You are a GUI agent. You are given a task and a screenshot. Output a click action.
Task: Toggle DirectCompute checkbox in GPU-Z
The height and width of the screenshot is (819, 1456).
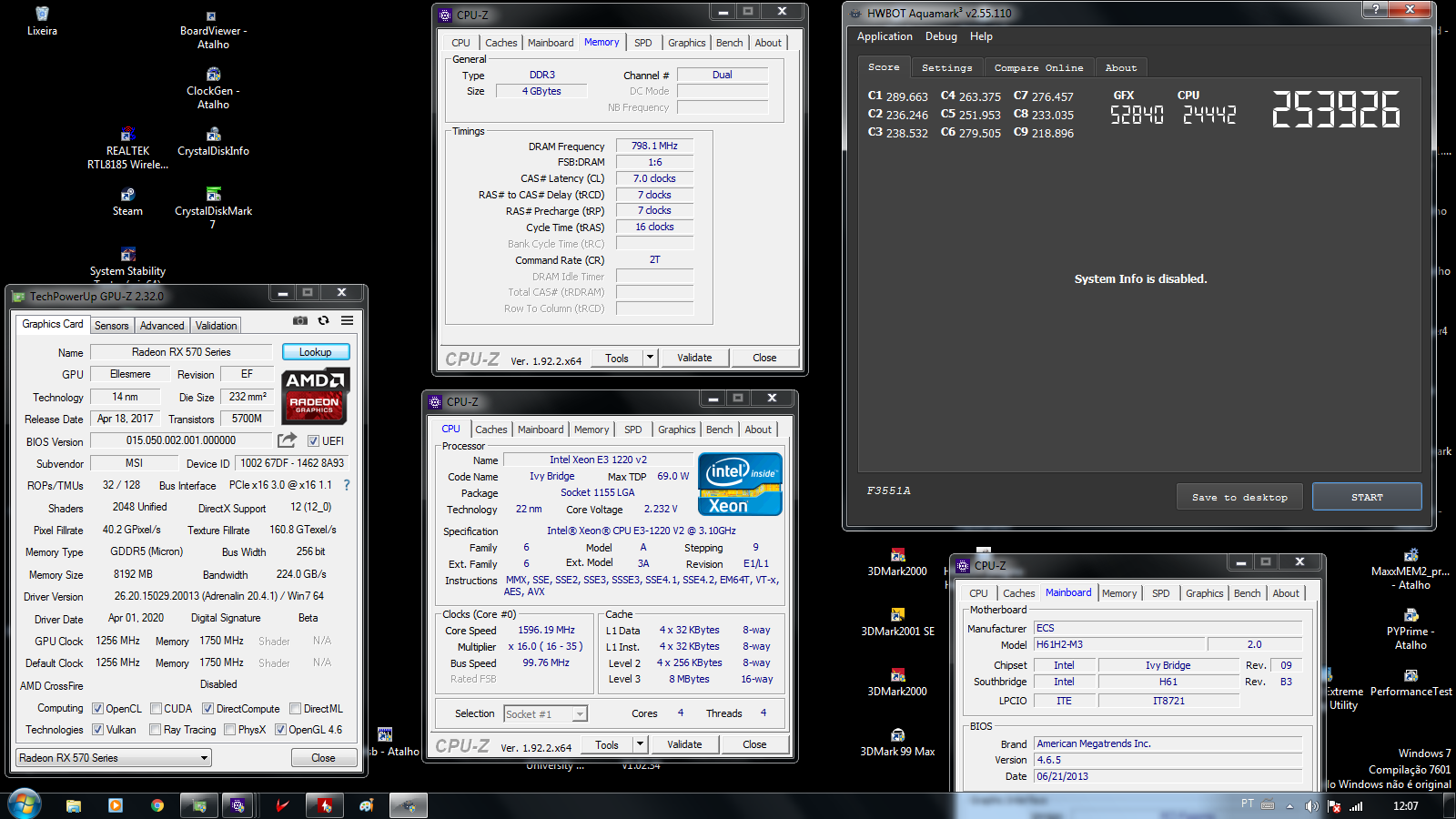click(x=207, y=709)
